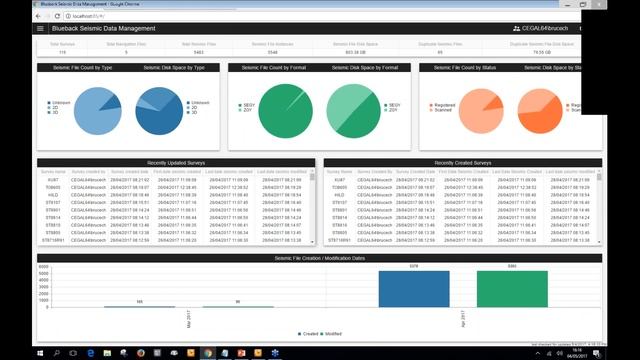Click the Recently Created Surveys scrollbar thumb
The height and width of the screenshot is (360, 640).
pos(599,177)
